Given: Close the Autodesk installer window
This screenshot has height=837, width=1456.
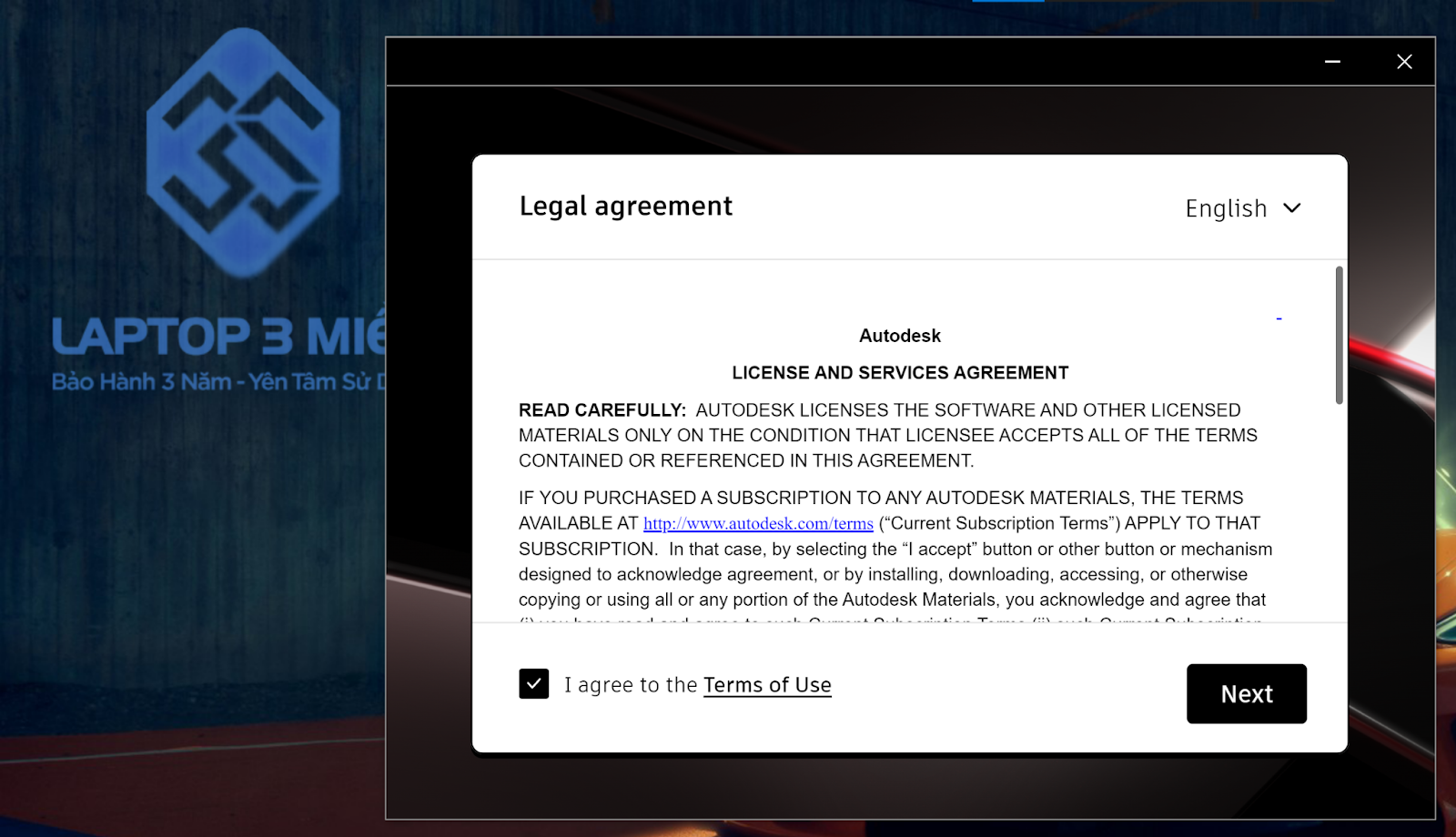Looking at the screenshot, I should 1404,62.
